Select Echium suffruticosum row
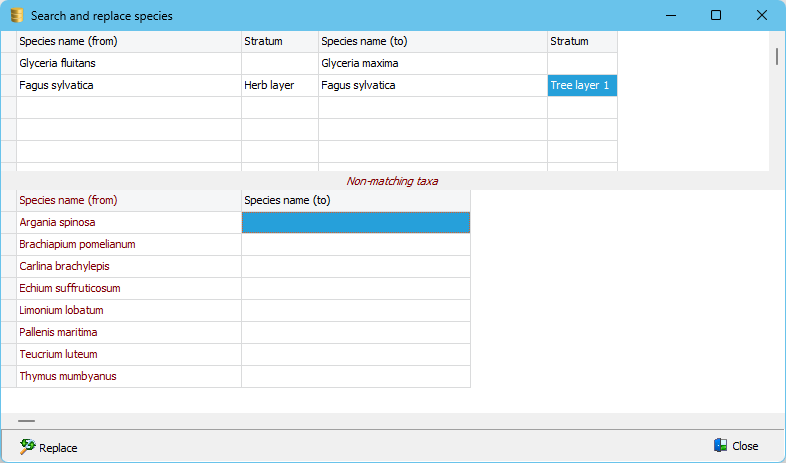The width and height of the screenshot is (786, 463). (129, 289)
